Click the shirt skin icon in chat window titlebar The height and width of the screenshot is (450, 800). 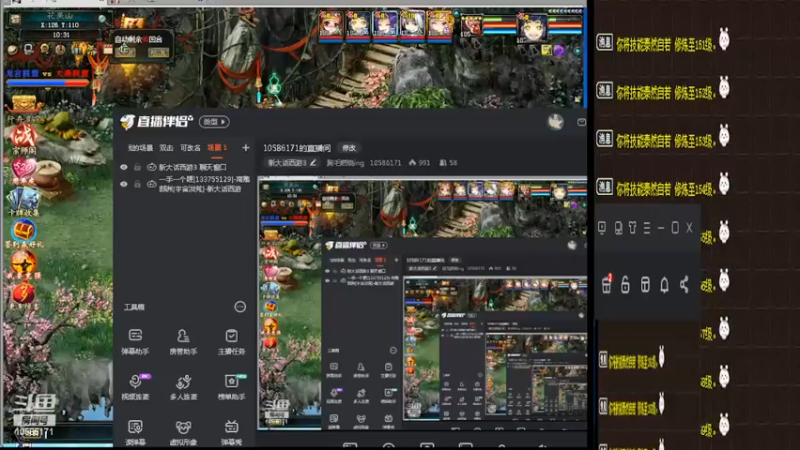coord(633,228)
